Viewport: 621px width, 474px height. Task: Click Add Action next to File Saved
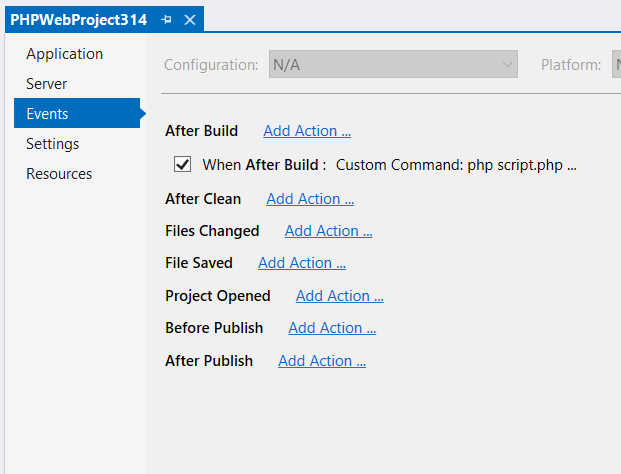click(x=302, y=263)
